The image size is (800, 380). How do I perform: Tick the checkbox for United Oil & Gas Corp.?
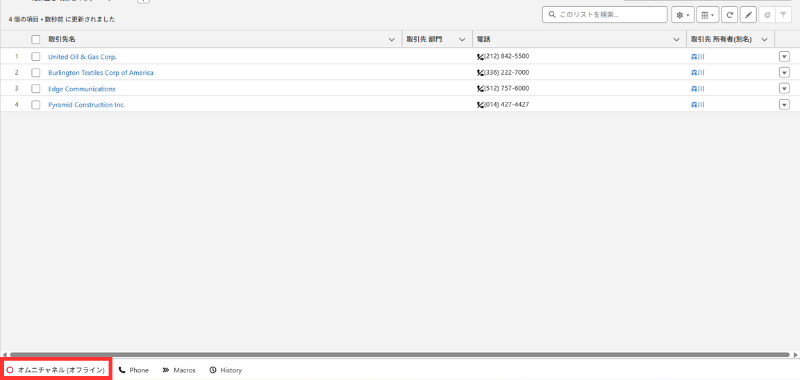pyautogui.click(x=36, y=57)
